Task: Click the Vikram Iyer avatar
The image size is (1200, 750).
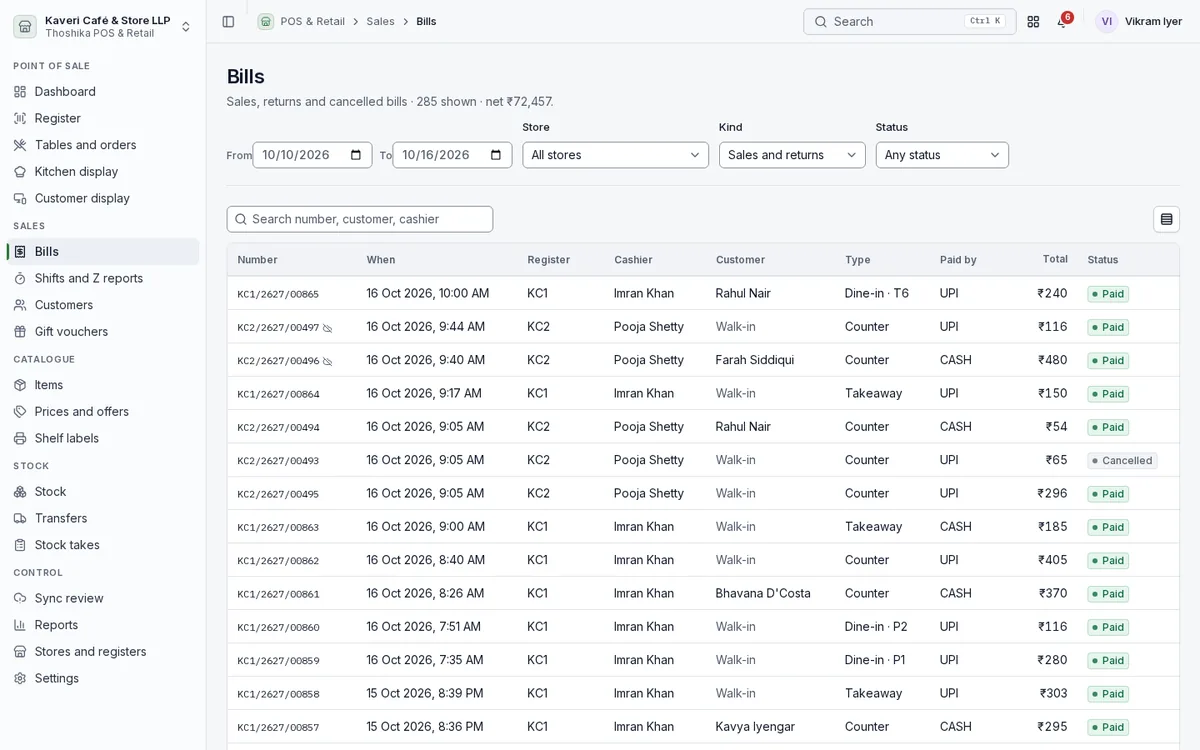Action: tap(1106, 21)
